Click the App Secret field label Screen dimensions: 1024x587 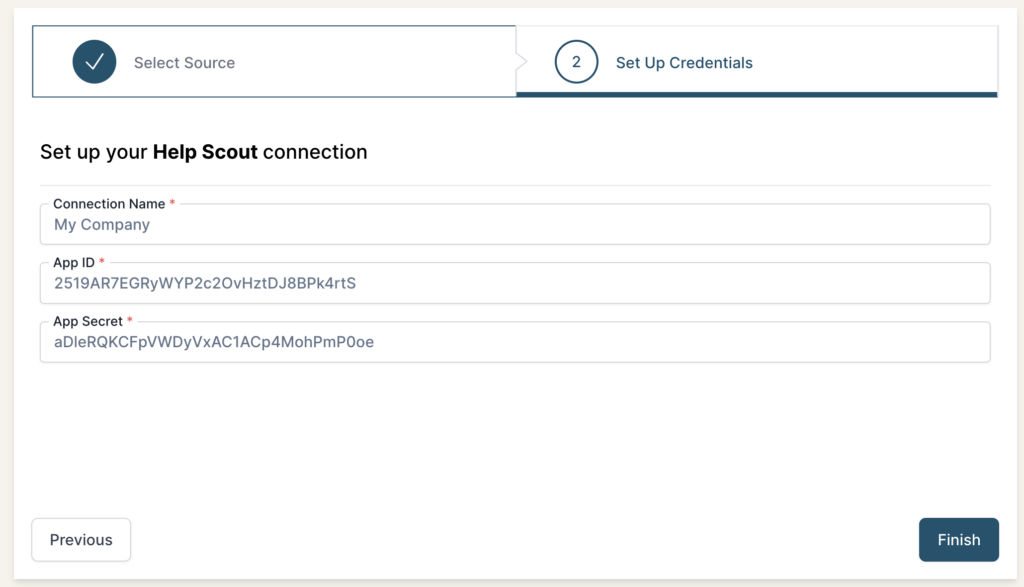(88, 321)
